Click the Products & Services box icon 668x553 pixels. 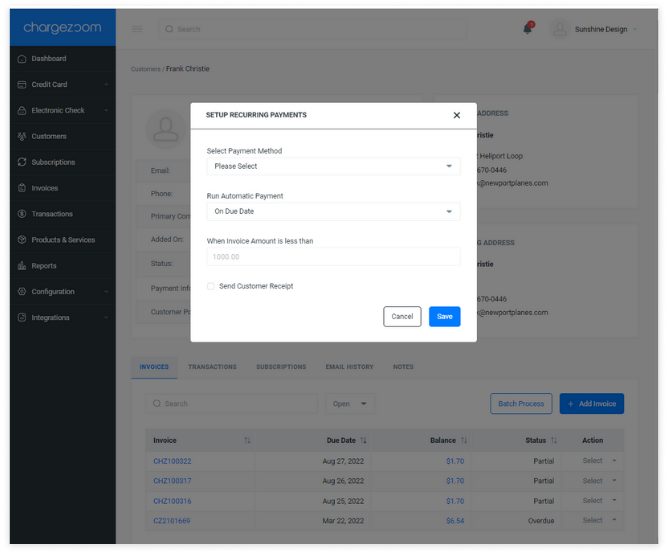pyautogui.click(x=22, y=240)
